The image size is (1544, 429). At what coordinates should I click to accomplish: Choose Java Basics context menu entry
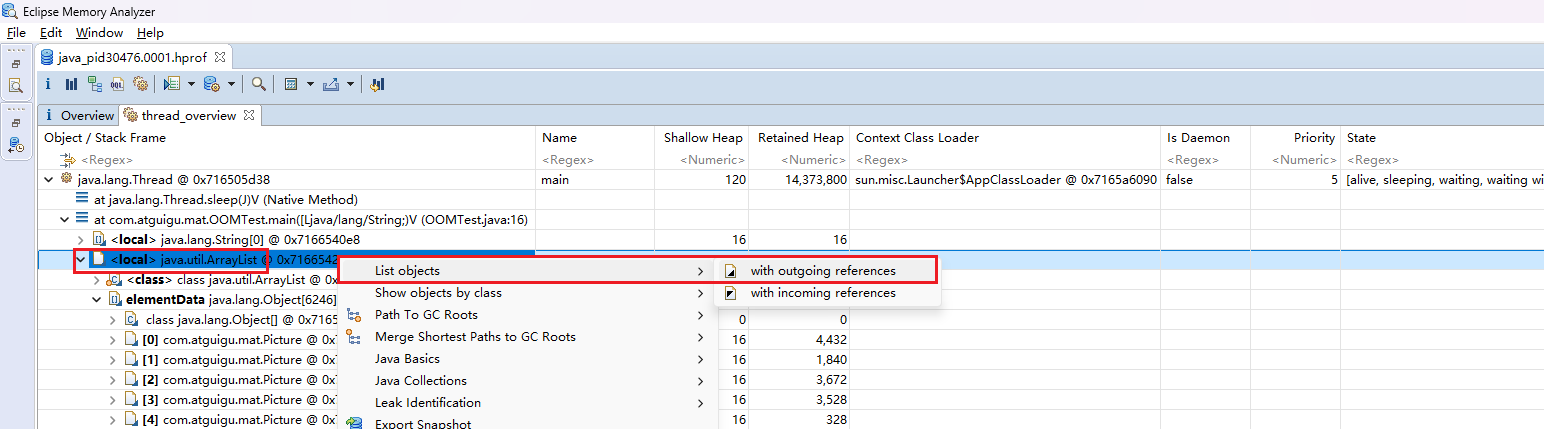coord(525,359)
